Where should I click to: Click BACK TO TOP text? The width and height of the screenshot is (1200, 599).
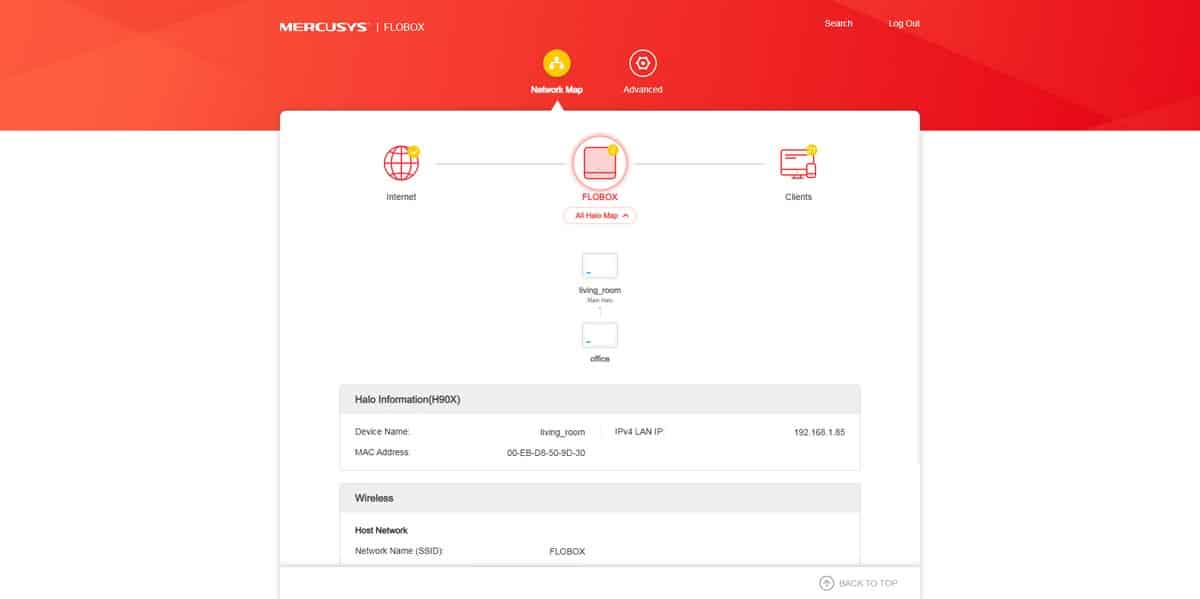pyautogui.click(x=868, y=583)
